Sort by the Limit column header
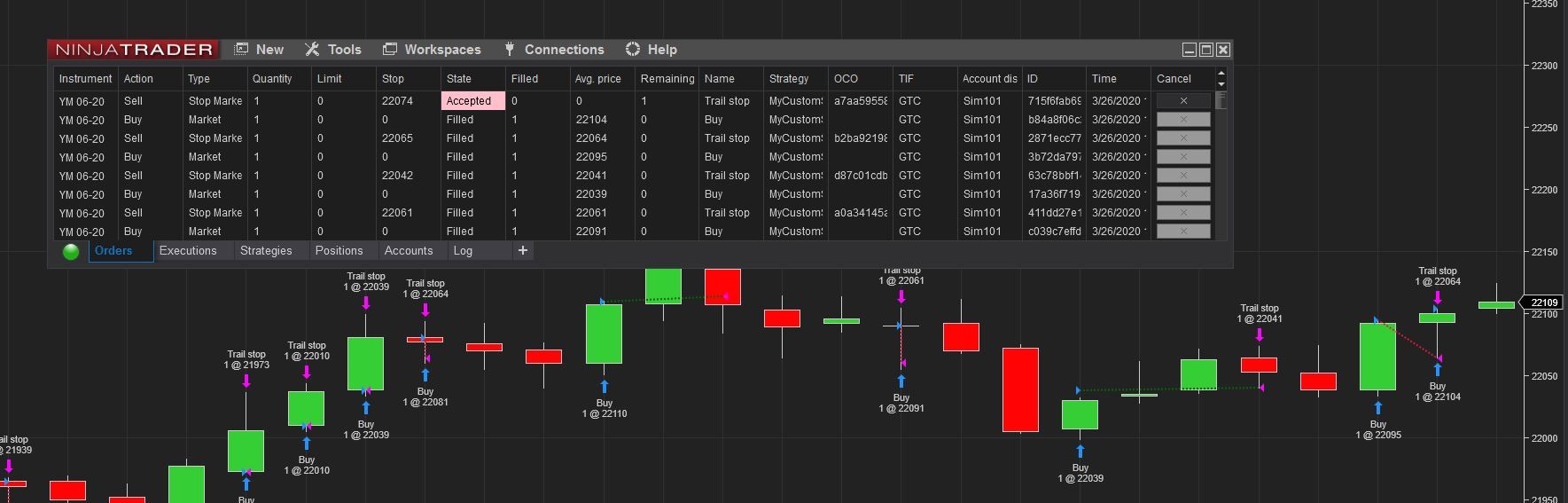 tap(344, 79)
